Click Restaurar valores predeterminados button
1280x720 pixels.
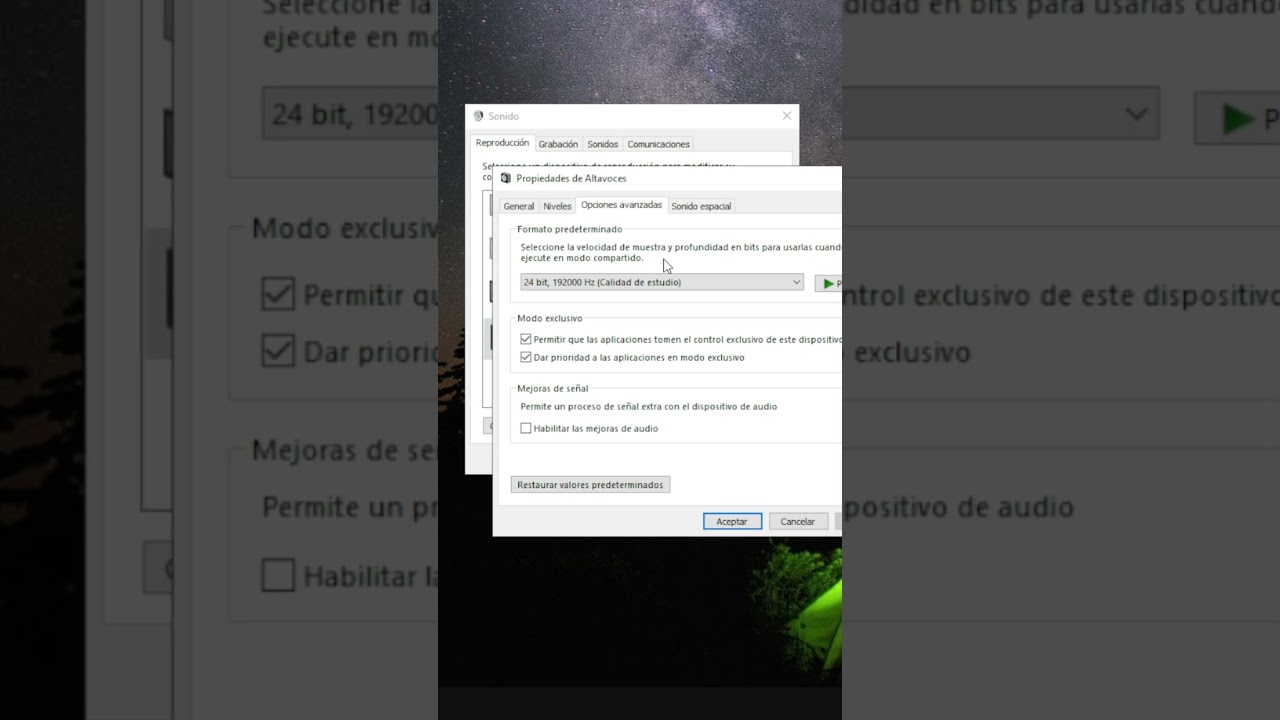pos(590,485)
